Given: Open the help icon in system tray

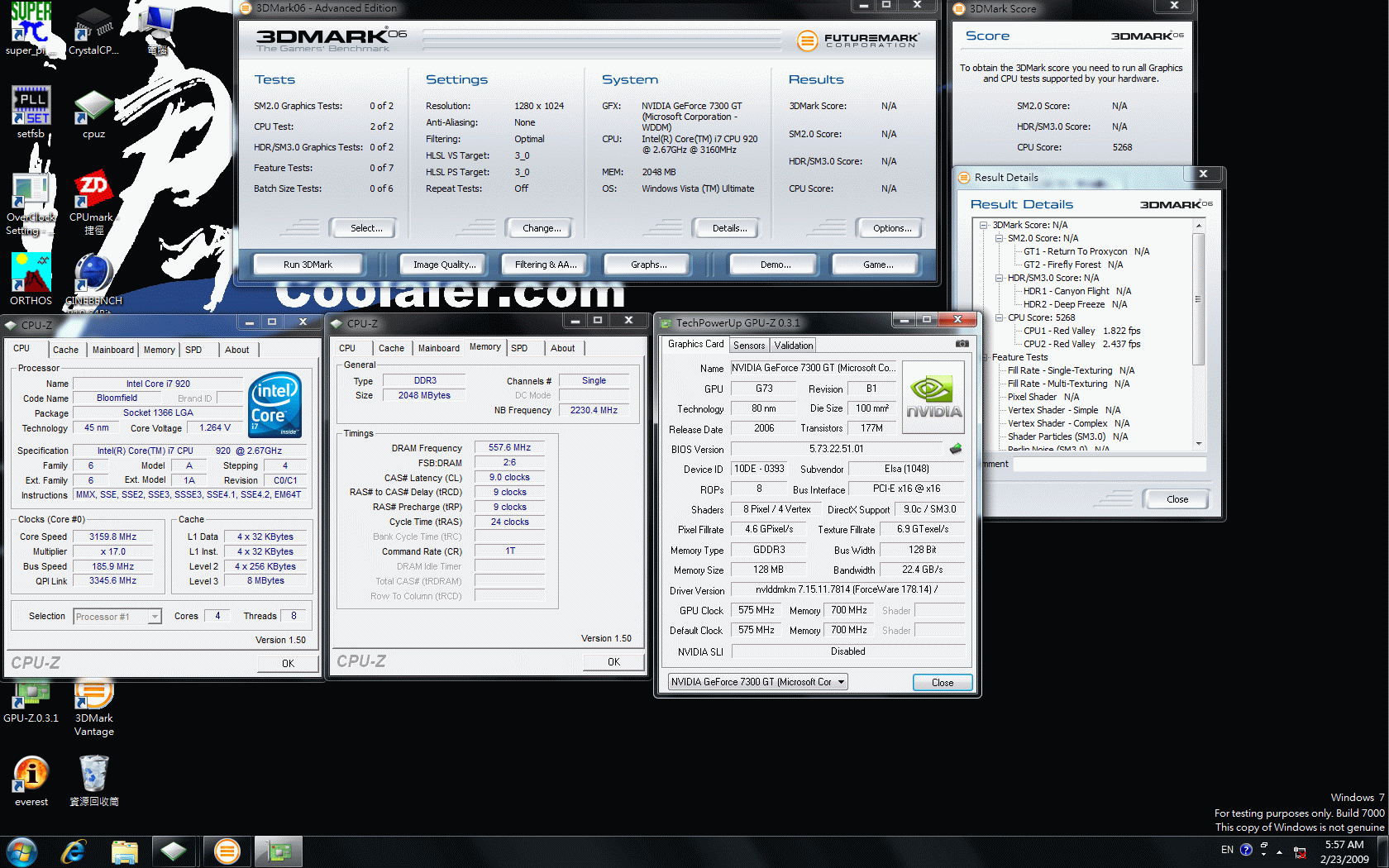Looking at the screenshot, I should [x=1246, y=850].
